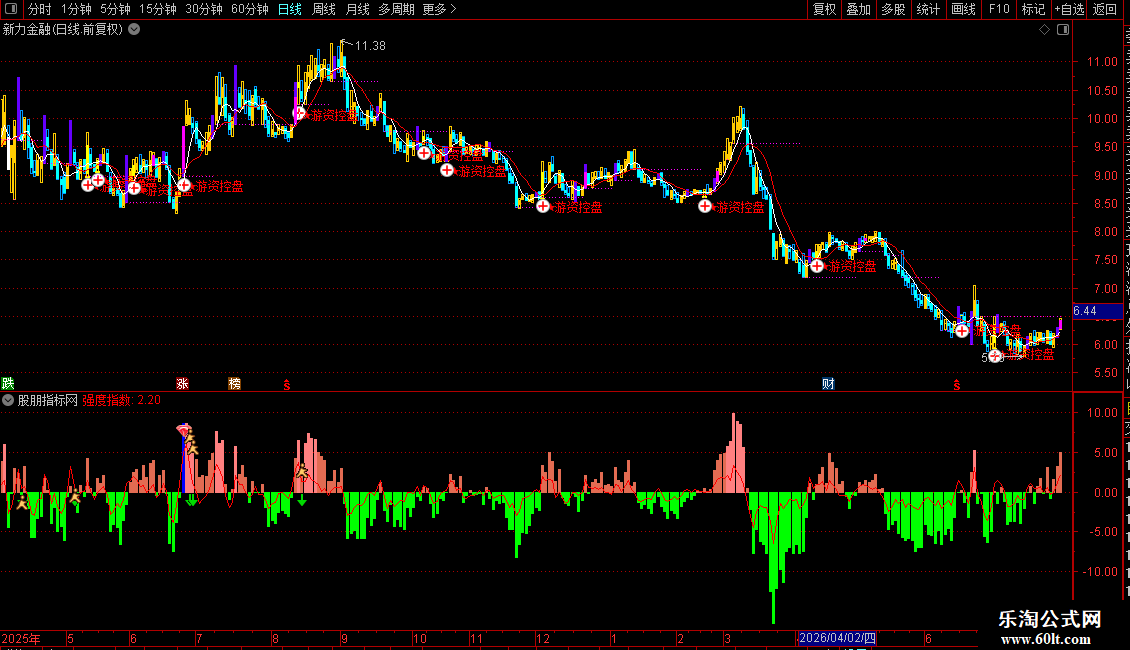Click the green 跌 event marker
Screen dimensions: 1130x650
[x=8, y=383]
